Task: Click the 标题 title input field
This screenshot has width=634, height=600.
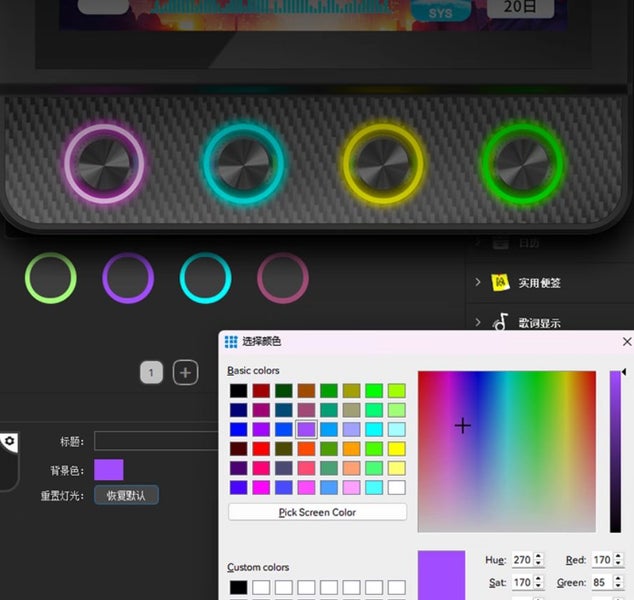Action: pos(156,441)
